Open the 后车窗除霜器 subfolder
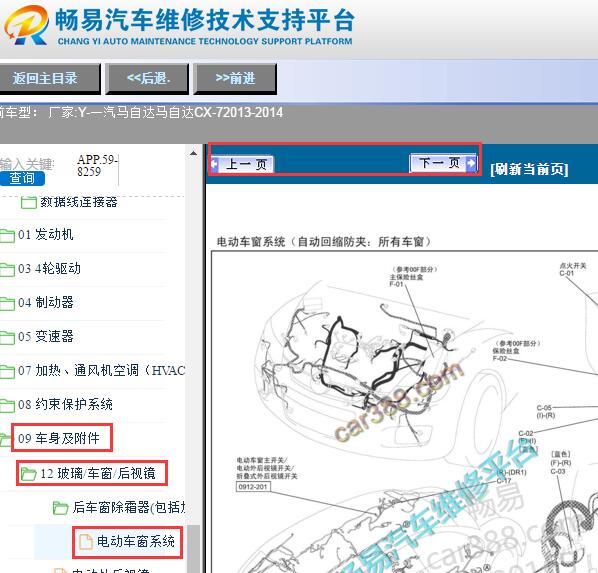The image size is (598, 573). pyautogui.click(x=129, y=507)
